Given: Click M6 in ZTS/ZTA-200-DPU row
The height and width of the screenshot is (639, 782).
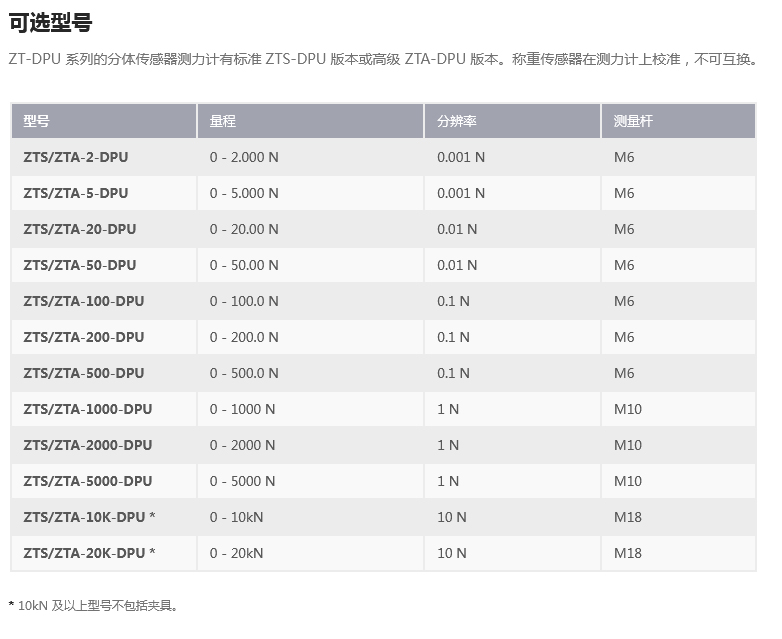Looking at the screenshot, I should pos(624,337).
